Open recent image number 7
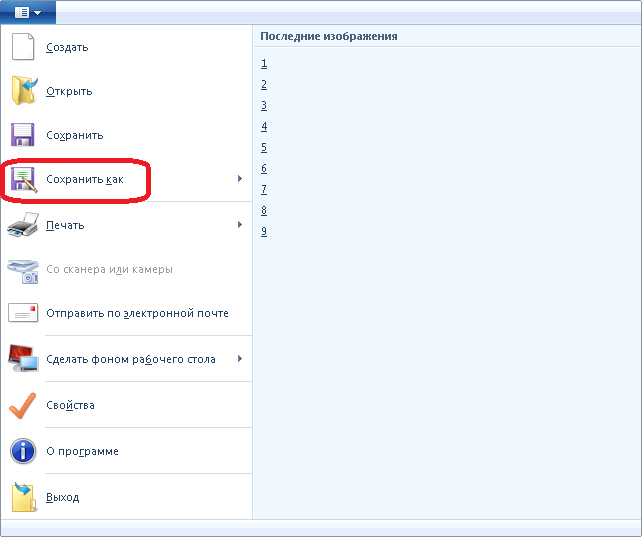The height and width of the screenshot is (537, 642). point(264,190)
